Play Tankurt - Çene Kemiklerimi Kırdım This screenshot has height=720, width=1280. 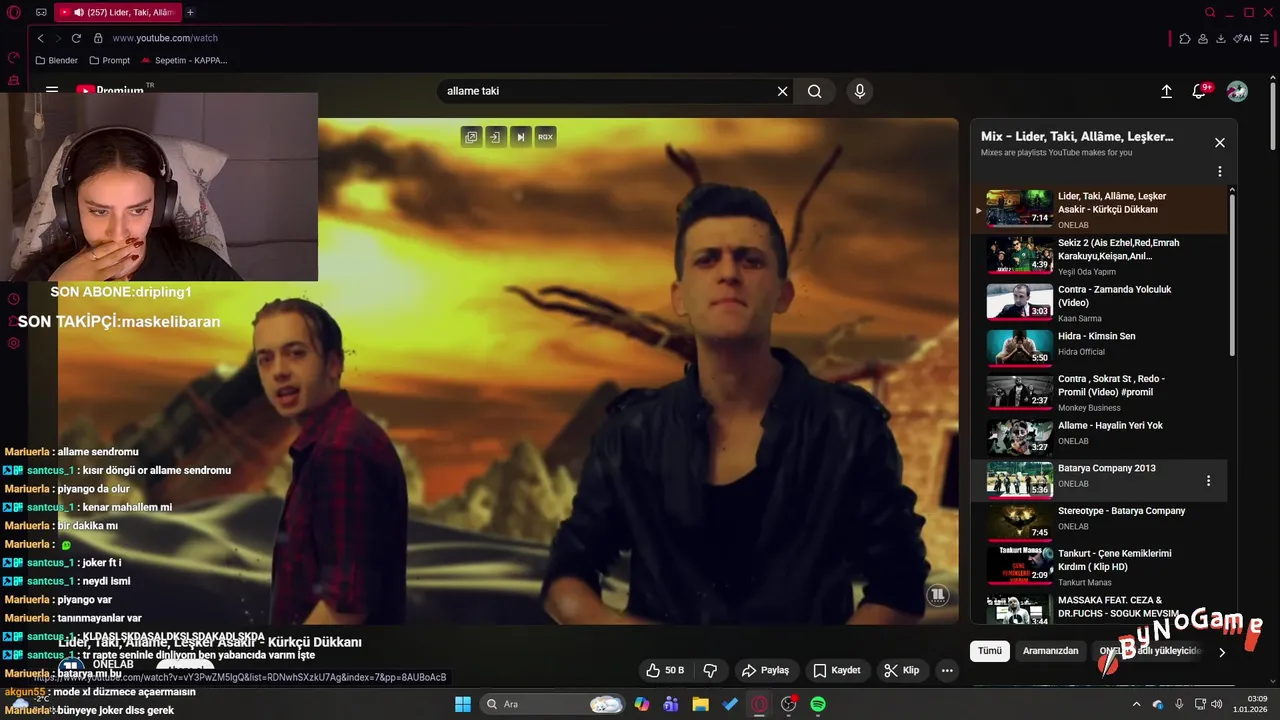coord(1098,566)
